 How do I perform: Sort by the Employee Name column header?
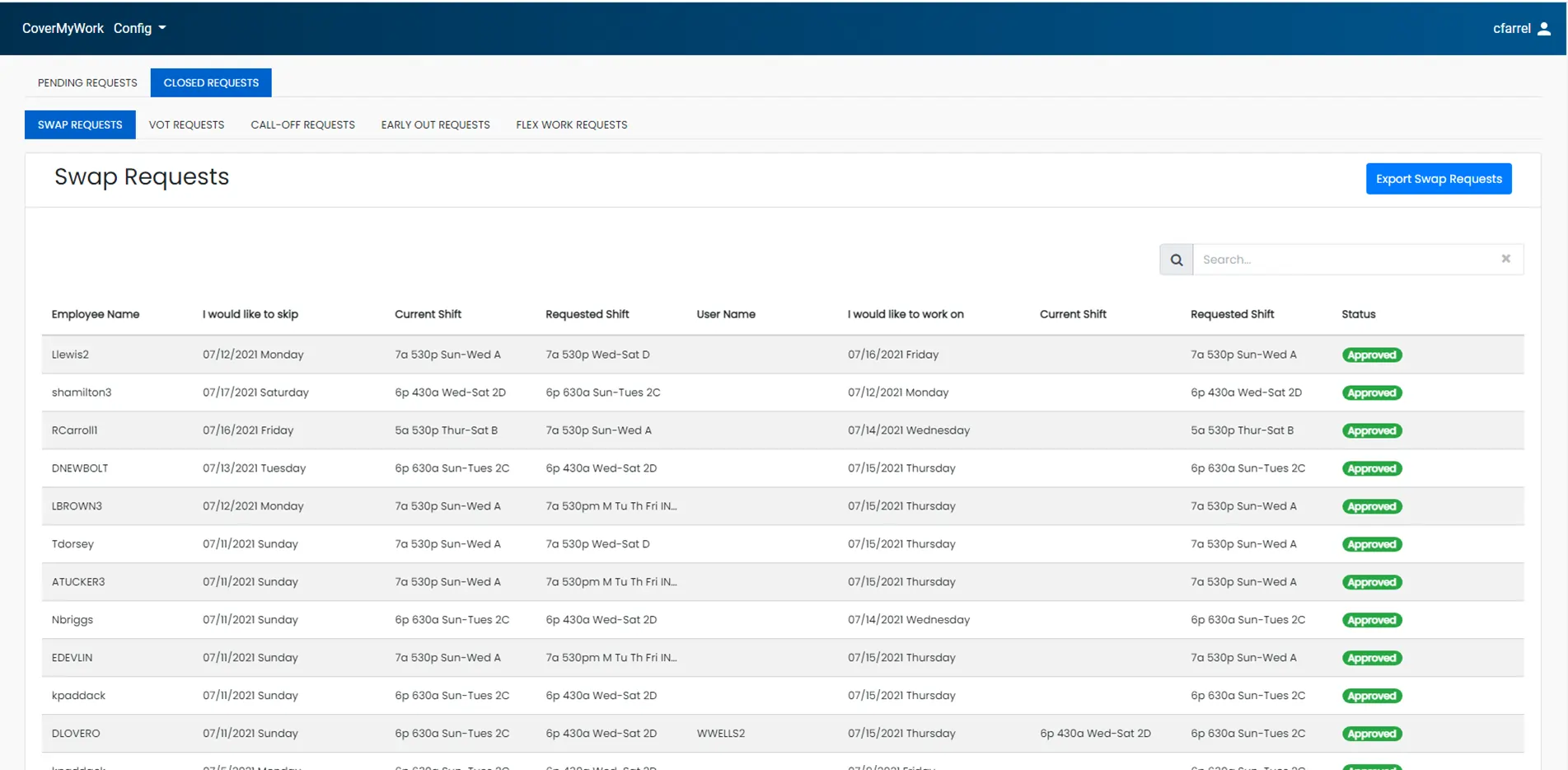[96, 314]
